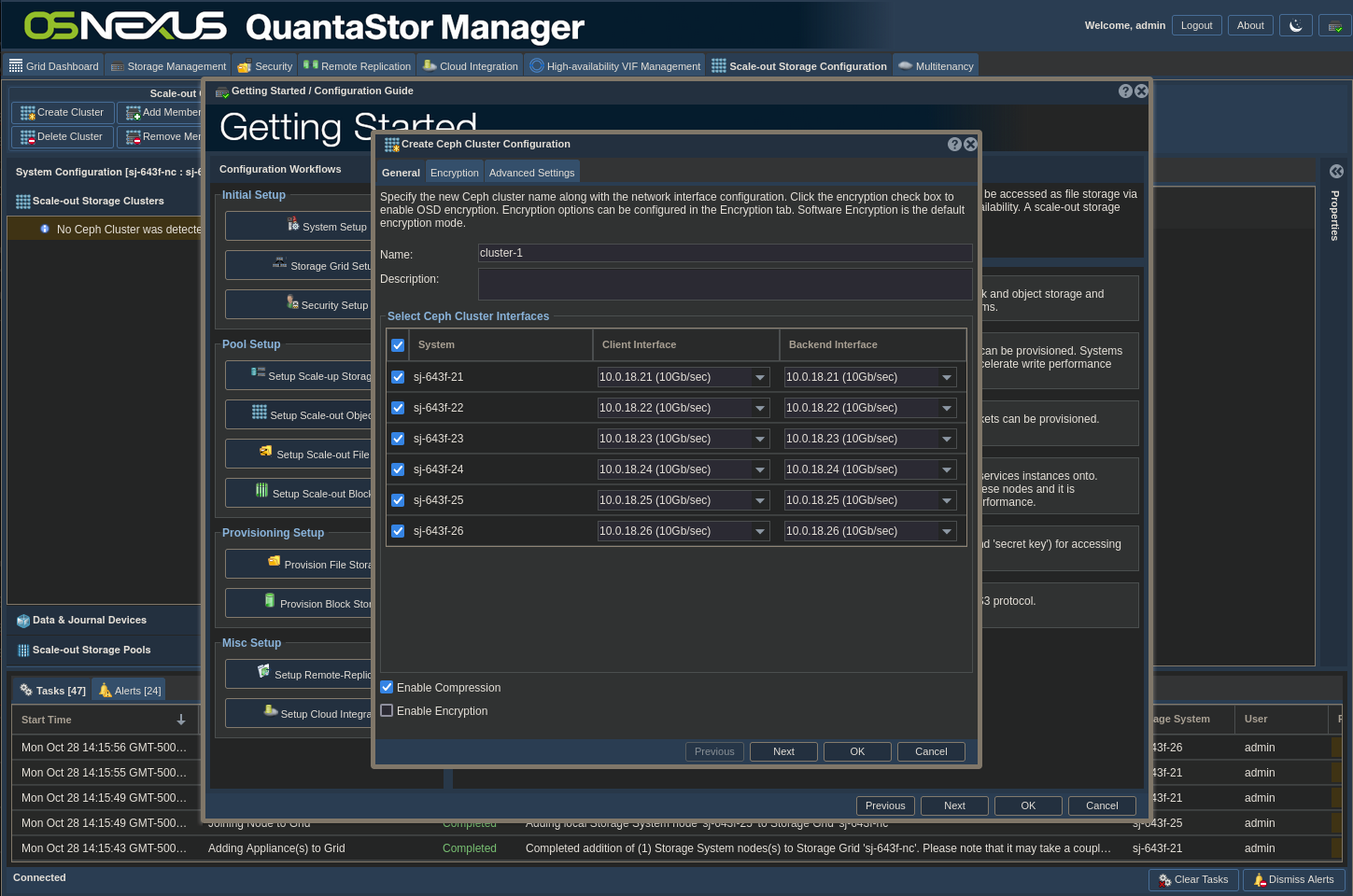Image resolution: width=1353 pixels, height=896 pixels.
Task: Expand Backend Interface dropdown for sj-643f-24
Action: point(947,470)
